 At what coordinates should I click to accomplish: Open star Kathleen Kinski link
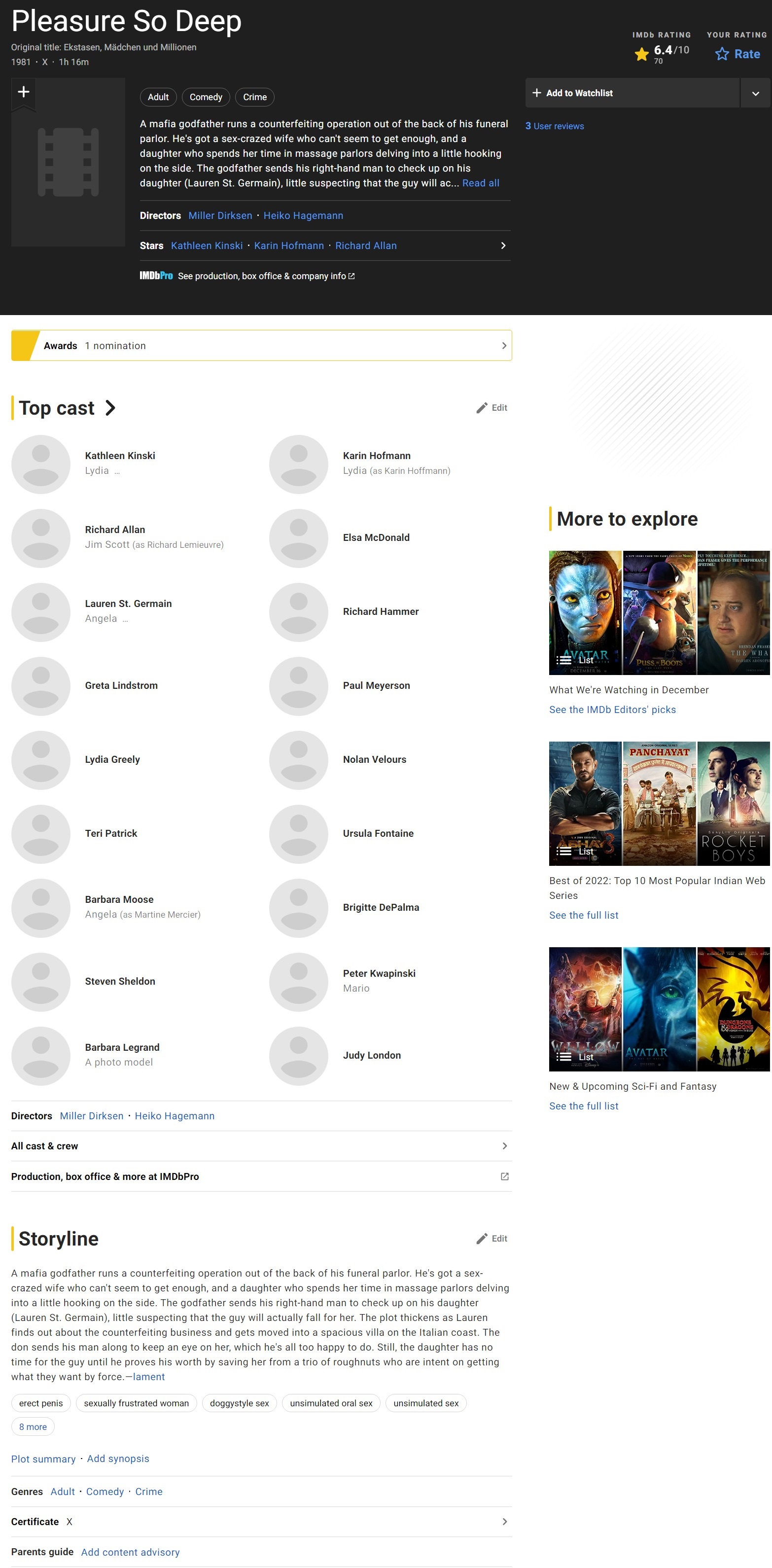point(207,246)
